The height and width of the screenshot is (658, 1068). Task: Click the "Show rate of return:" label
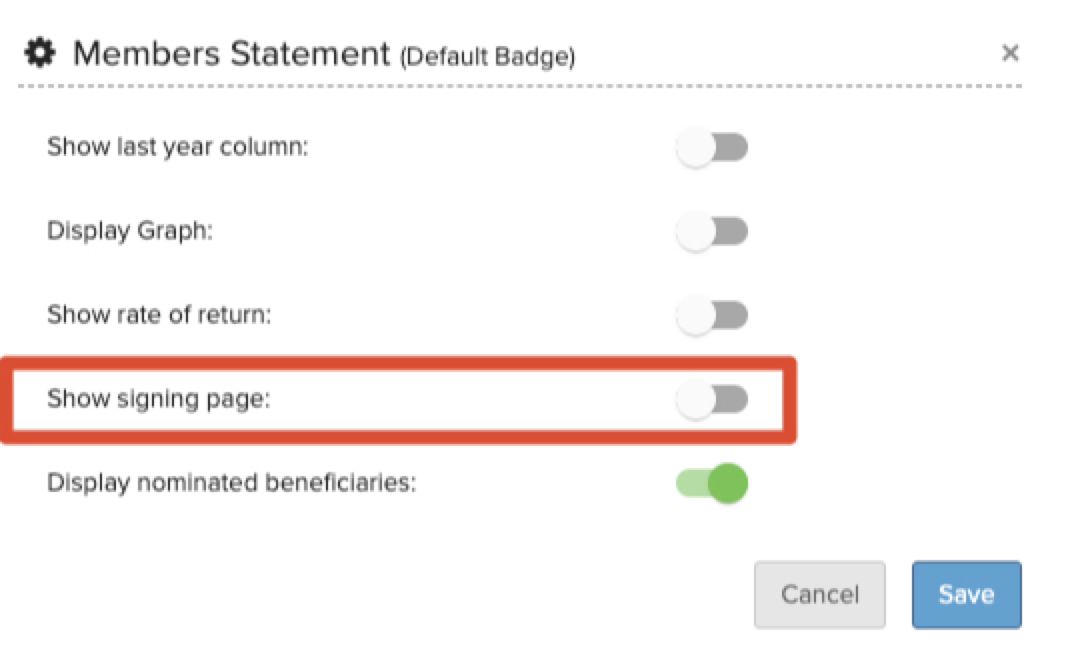pyautogui.click(x=160, y=315)
